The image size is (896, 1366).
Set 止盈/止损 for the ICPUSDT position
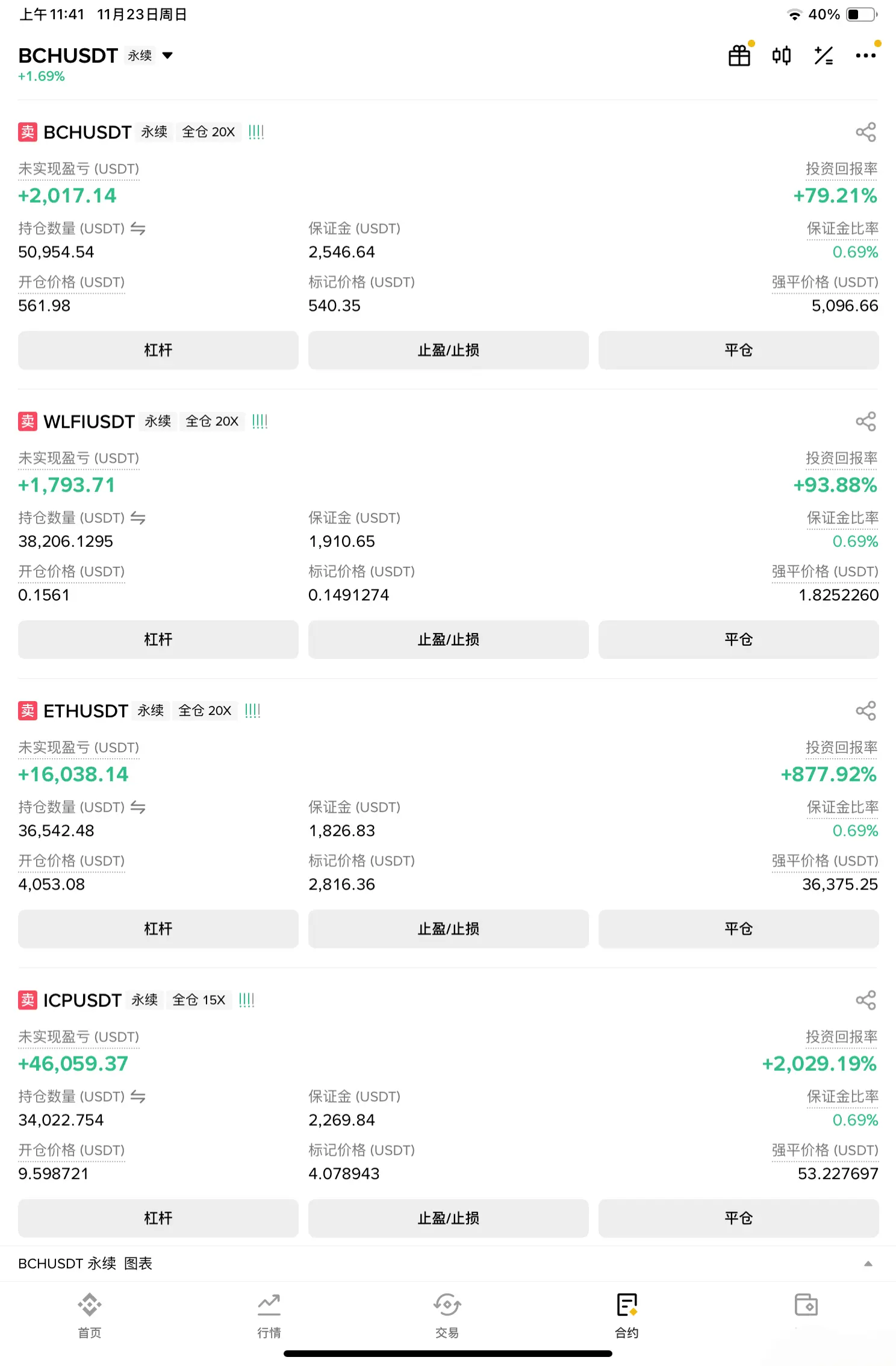pyautogui.click(x=448, y=1218)
